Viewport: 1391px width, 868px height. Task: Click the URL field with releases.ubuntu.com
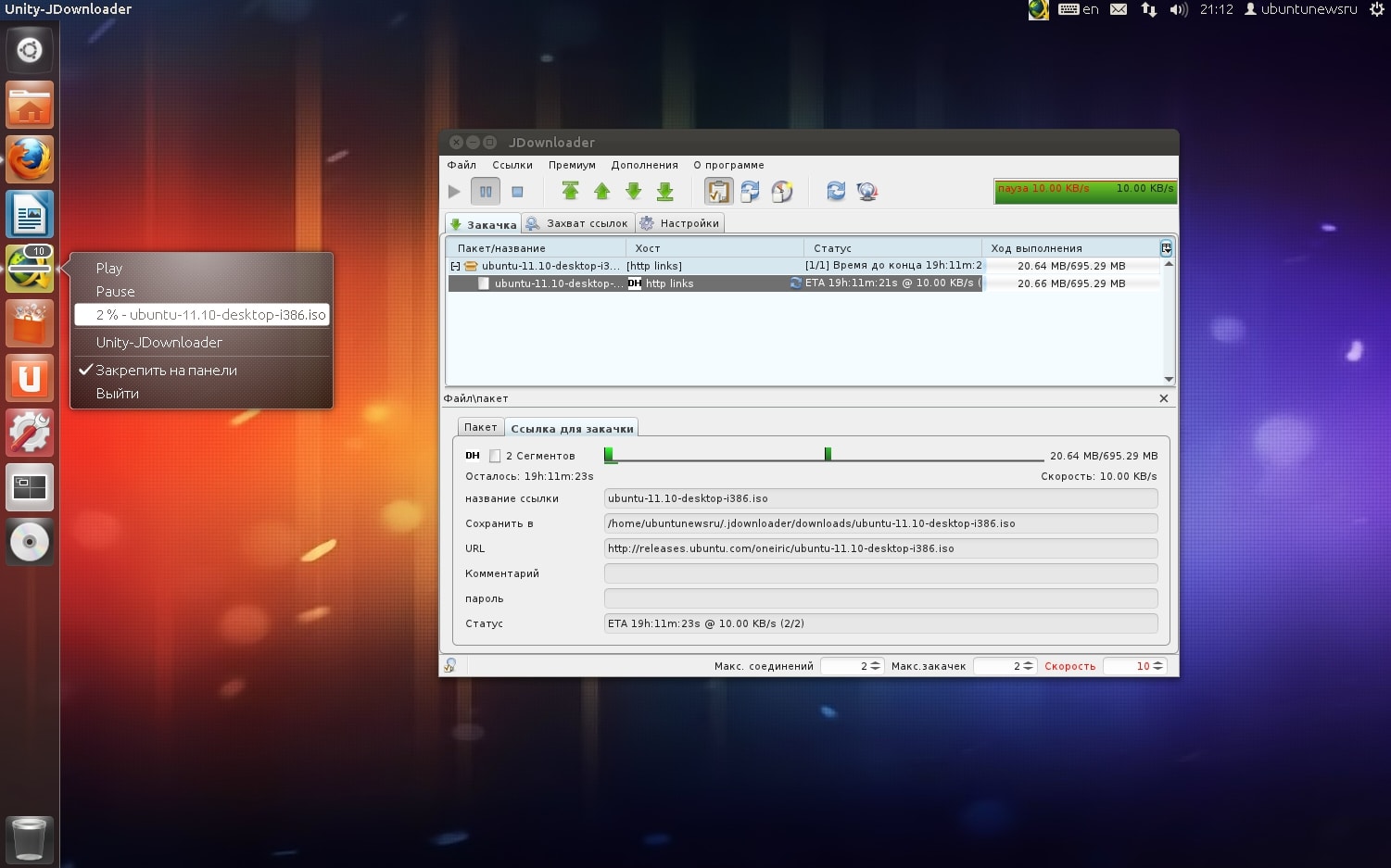[880, 548]
